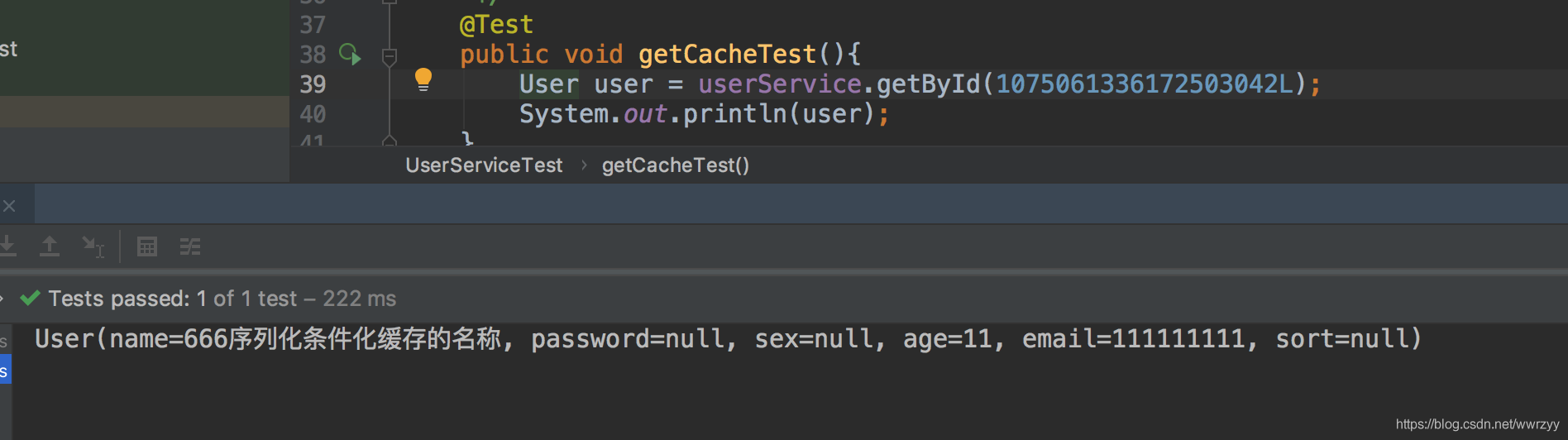Click the yellow lightbulb intention icon

coord(423,79)
